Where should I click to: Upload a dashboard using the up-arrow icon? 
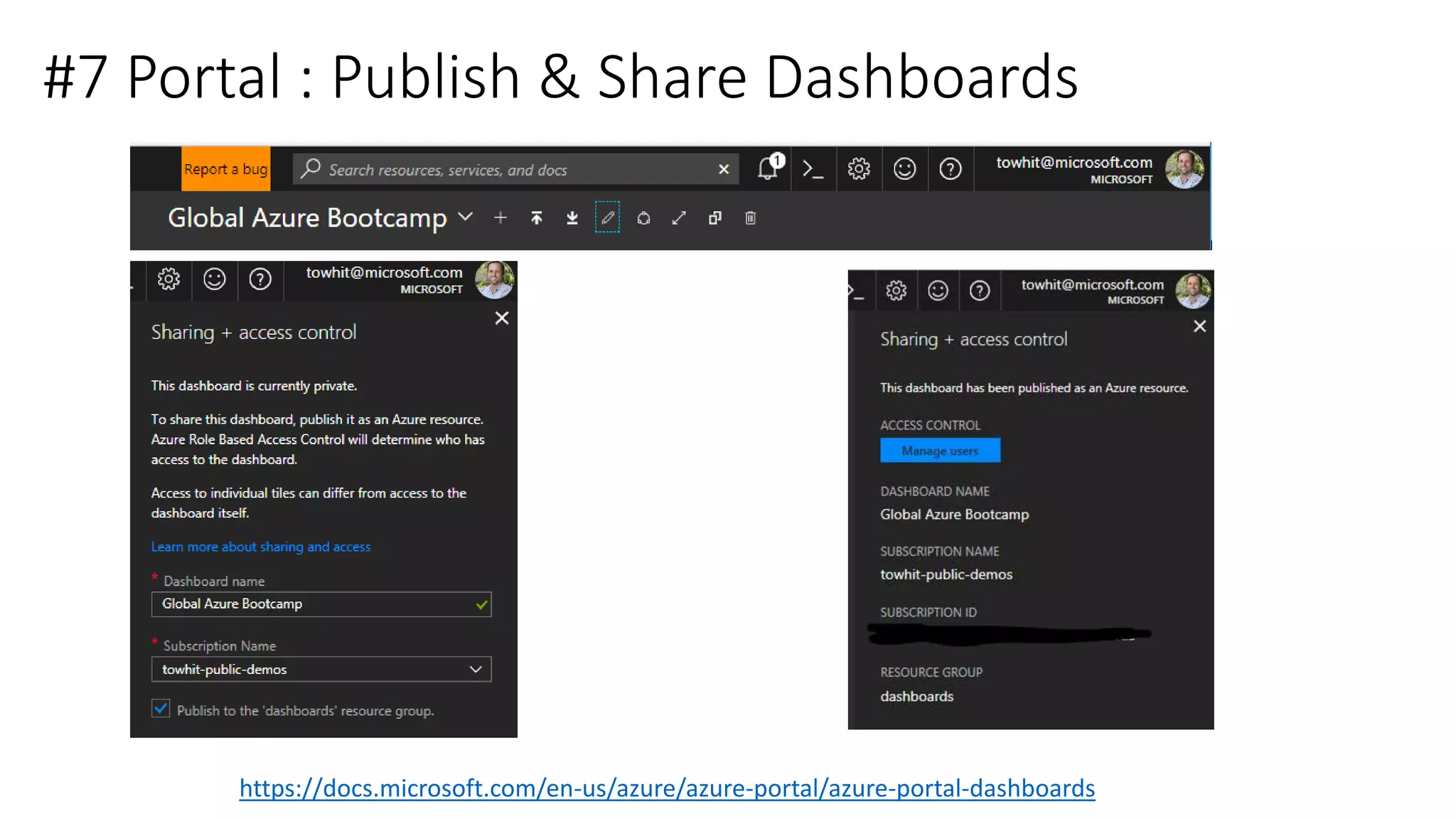[537, 218]
